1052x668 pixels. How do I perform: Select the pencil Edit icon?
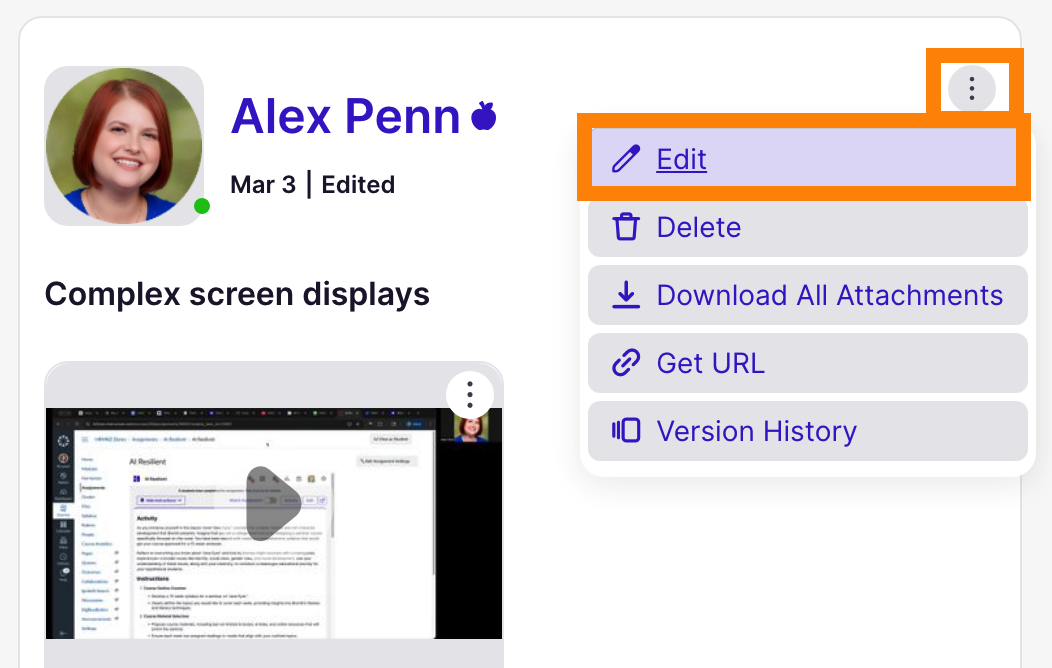point(627,158)
